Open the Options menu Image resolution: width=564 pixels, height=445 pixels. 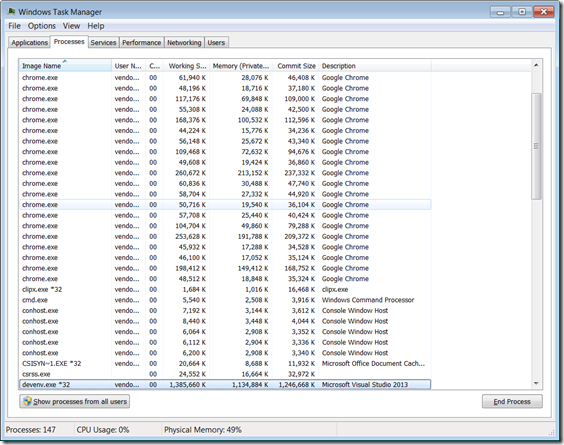42,26
